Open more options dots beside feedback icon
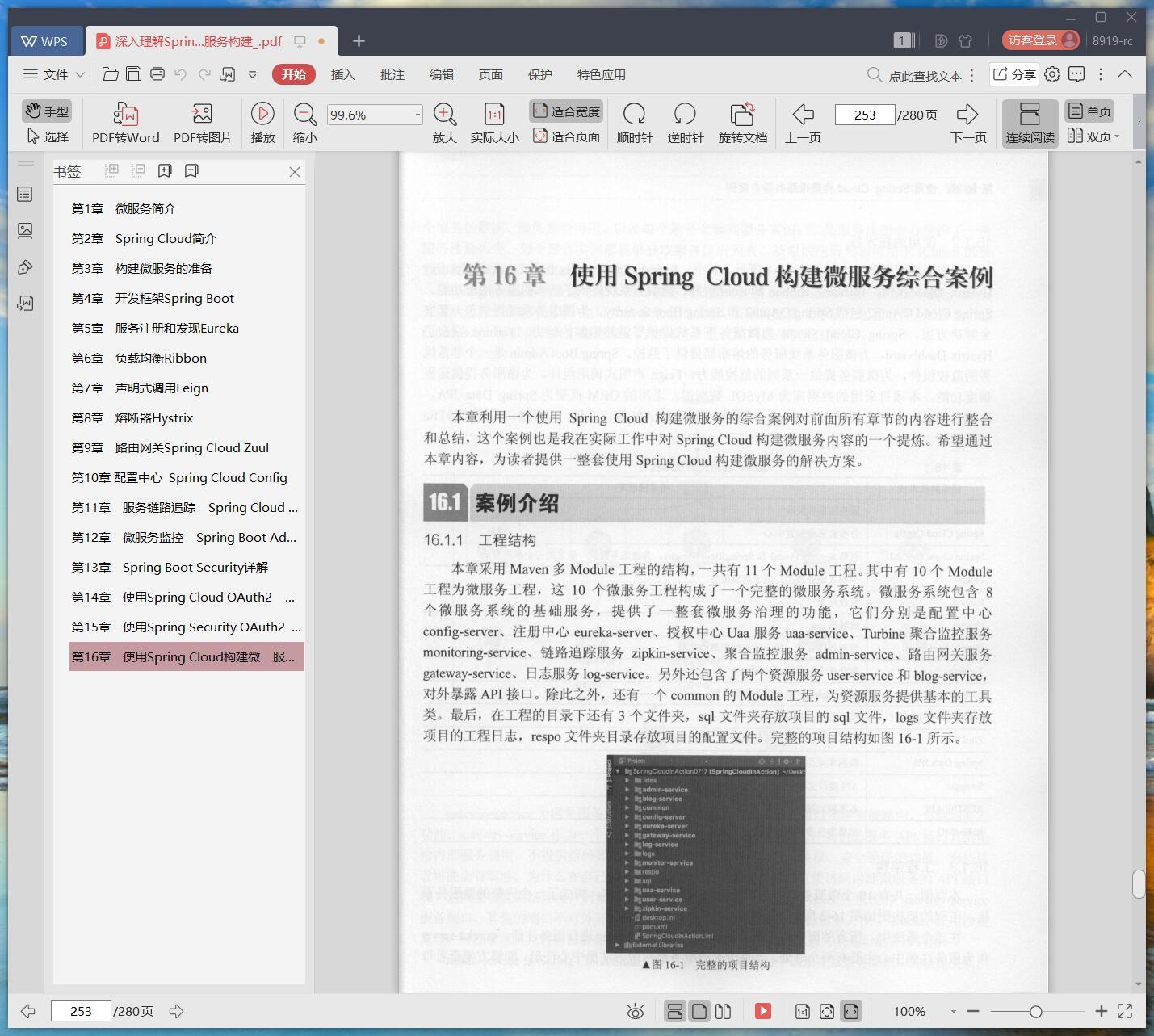 (x=1101, y=74)
